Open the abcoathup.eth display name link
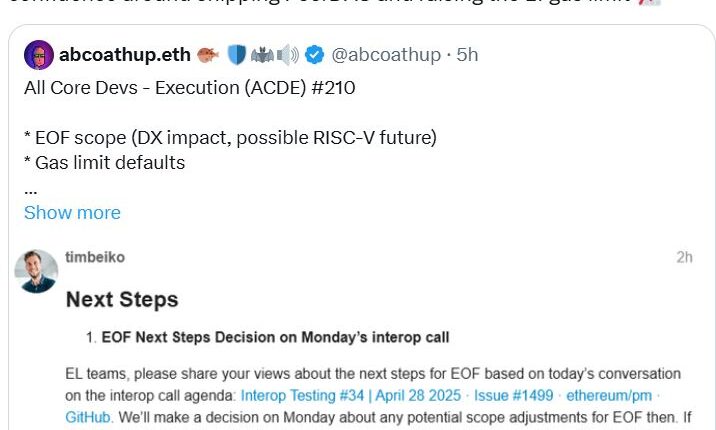The width and height of the screenshot is (716, 430). [124, 55]
